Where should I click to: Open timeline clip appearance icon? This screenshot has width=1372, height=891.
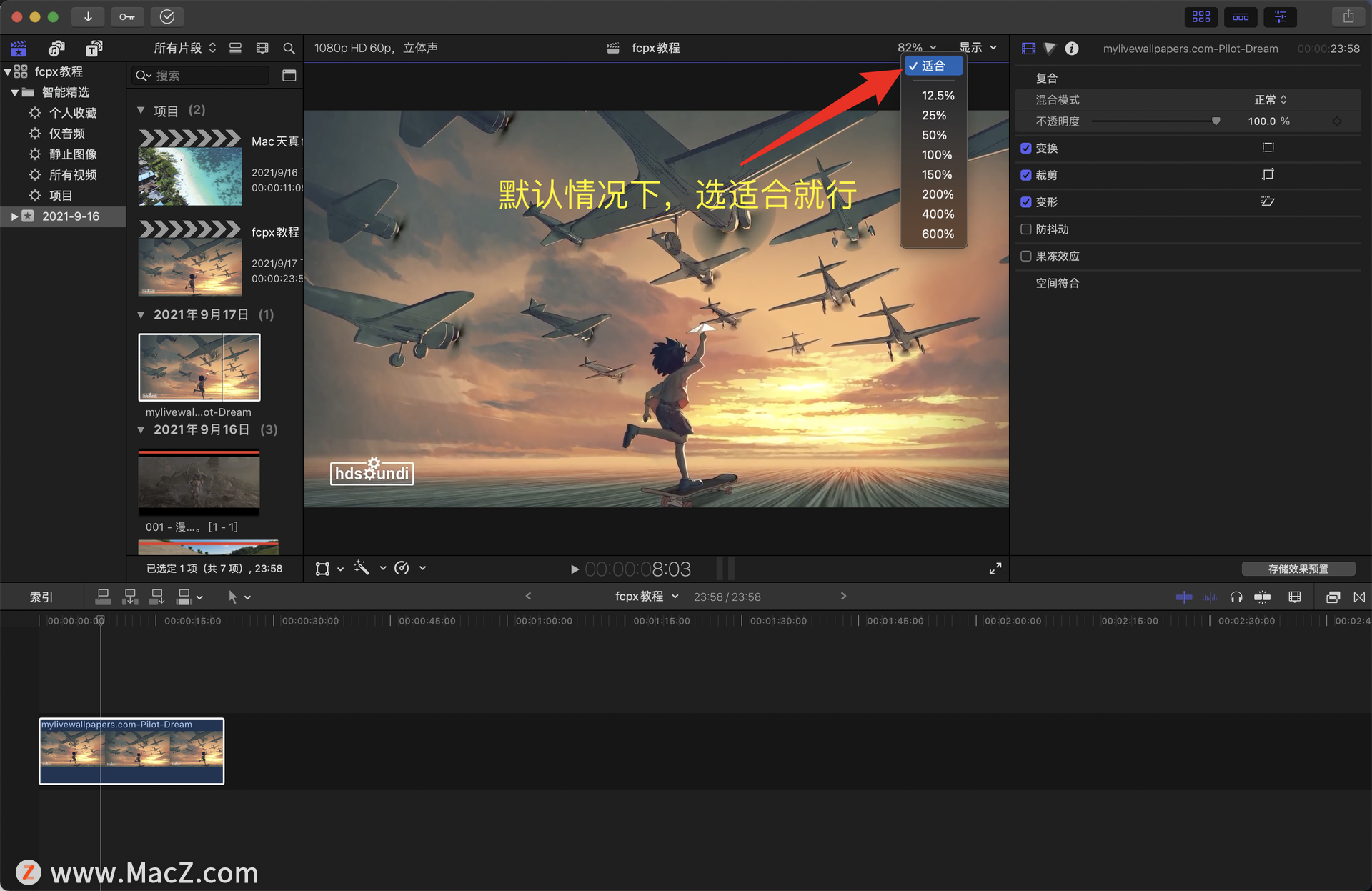[1294, 597]
